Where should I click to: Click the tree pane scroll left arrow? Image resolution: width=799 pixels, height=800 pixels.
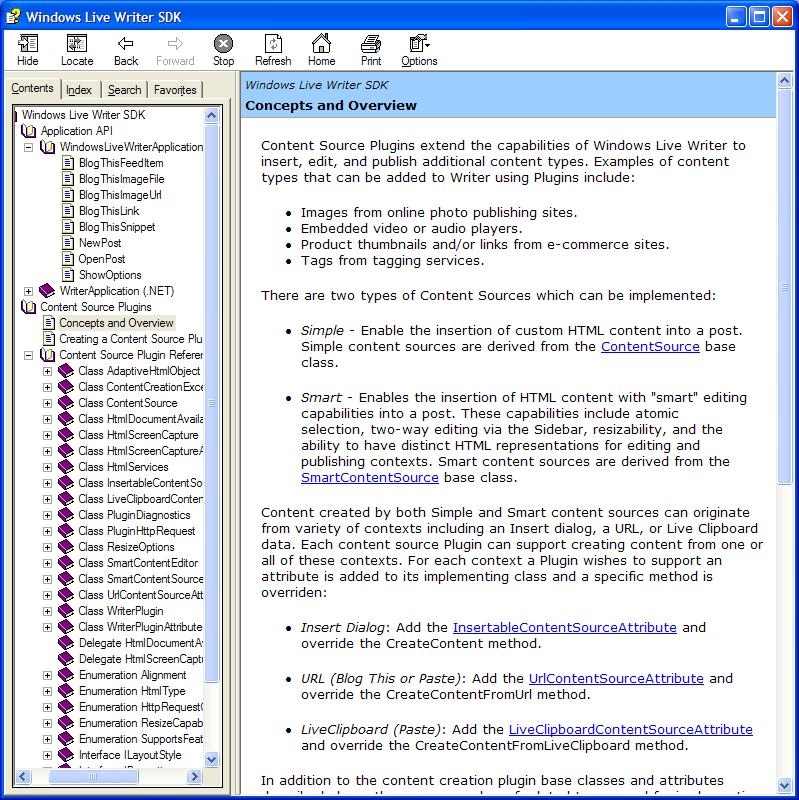(23, 777)
